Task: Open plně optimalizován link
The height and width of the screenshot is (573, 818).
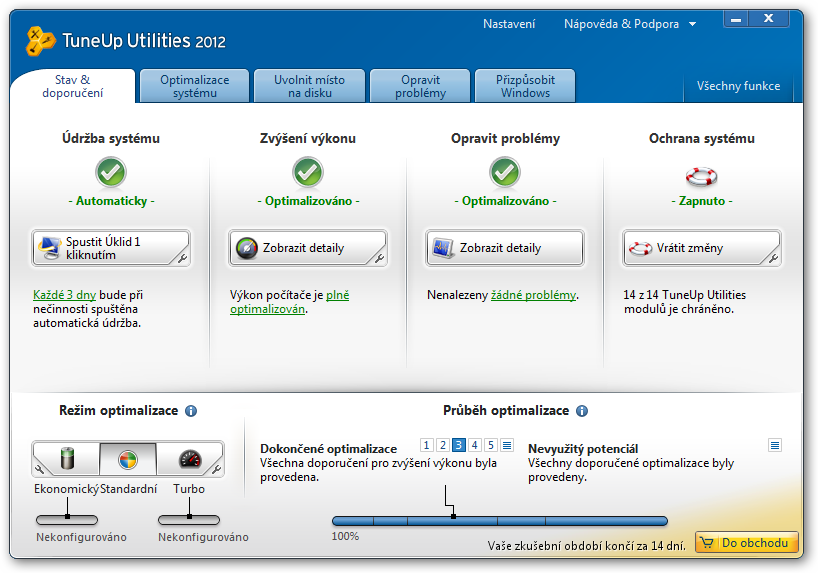Action: tap(290, 302)
